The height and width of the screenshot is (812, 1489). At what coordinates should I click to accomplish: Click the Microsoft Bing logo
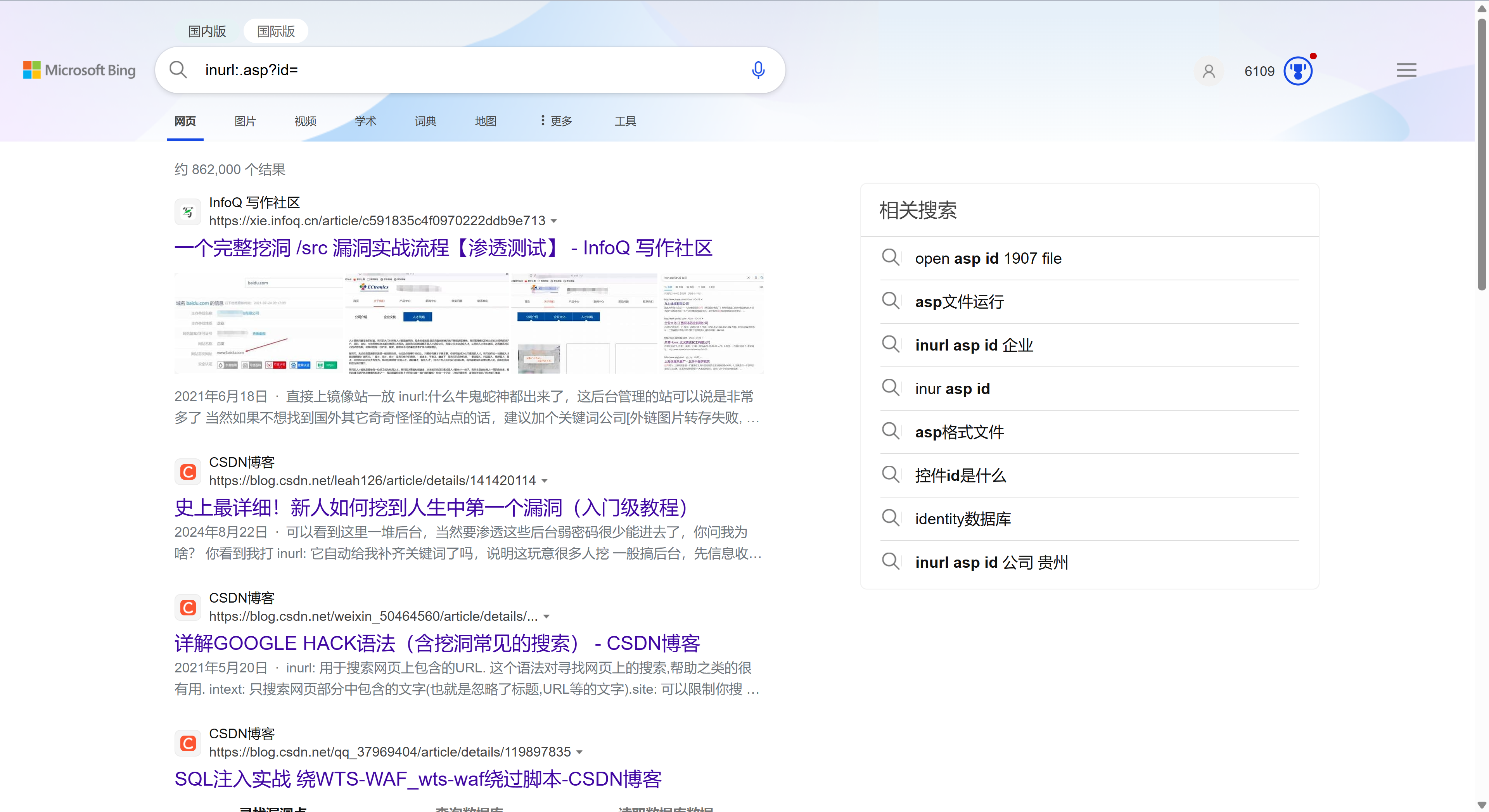coord(80,70)
